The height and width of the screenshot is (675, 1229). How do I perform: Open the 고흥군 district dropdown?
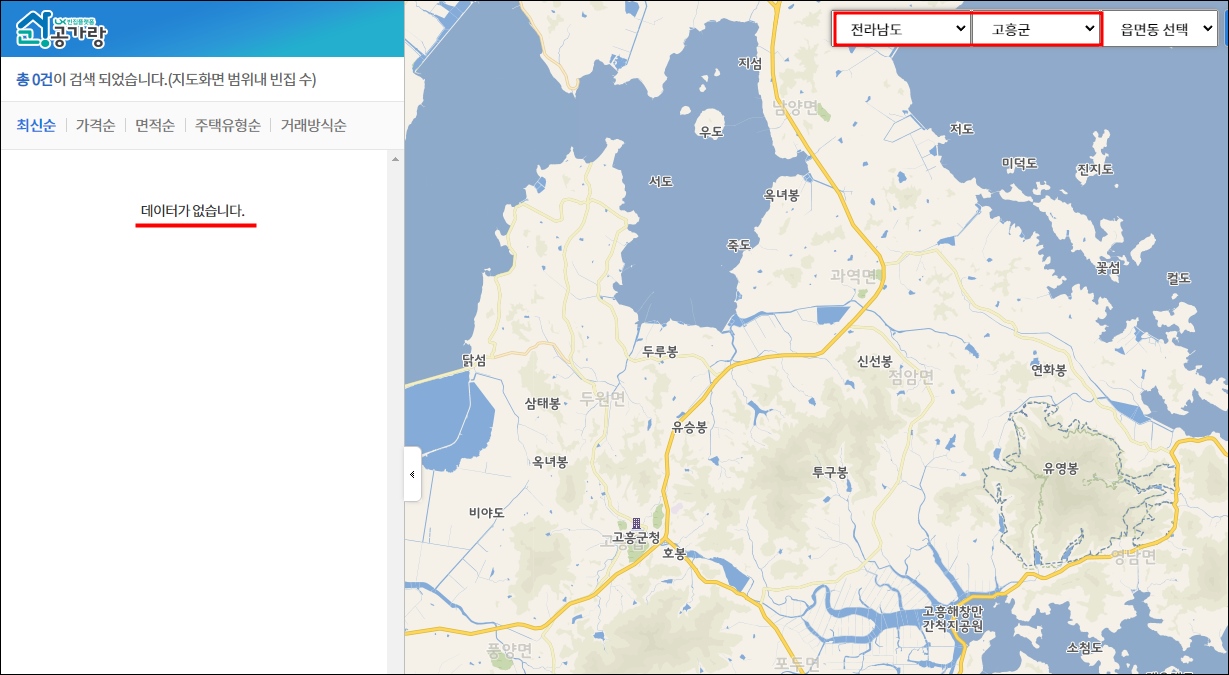tap(1036, 30)
